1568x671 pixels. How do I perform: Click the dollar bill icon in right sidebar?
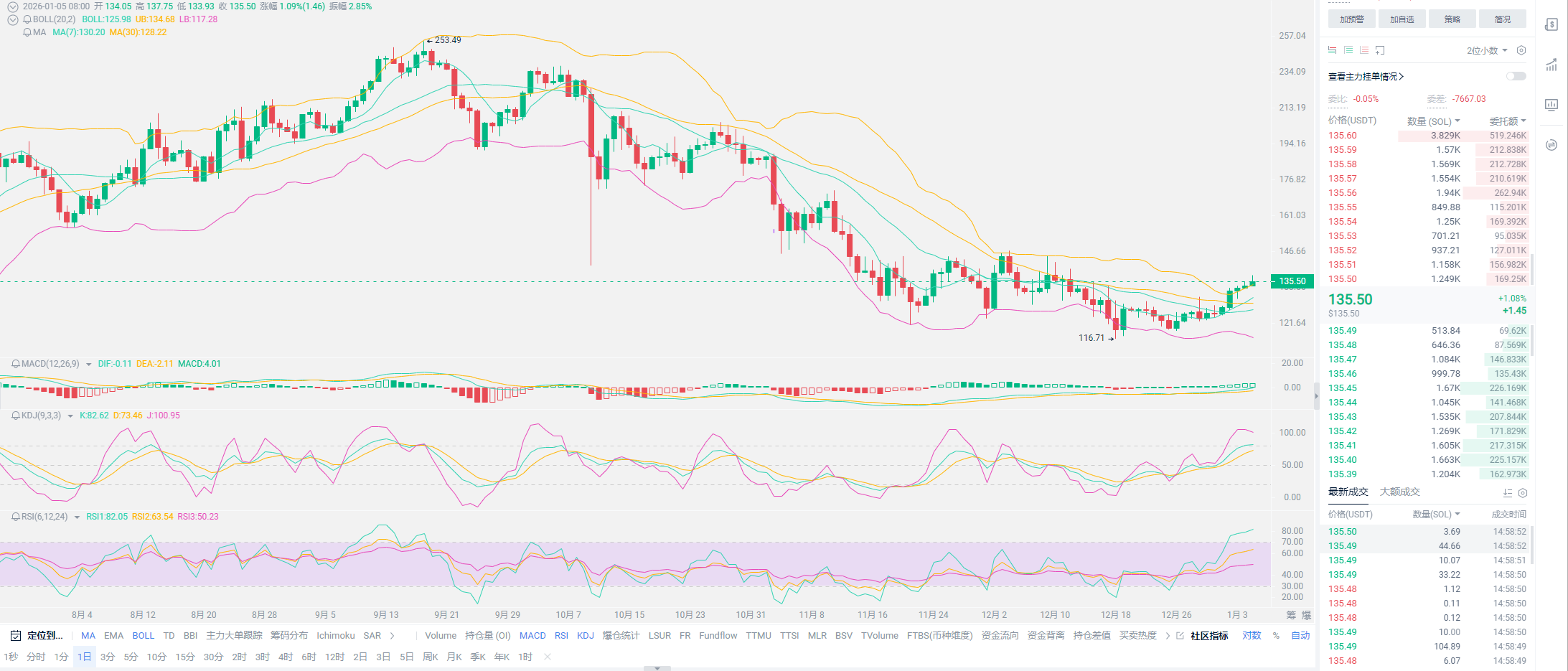tap(1551, 24)
